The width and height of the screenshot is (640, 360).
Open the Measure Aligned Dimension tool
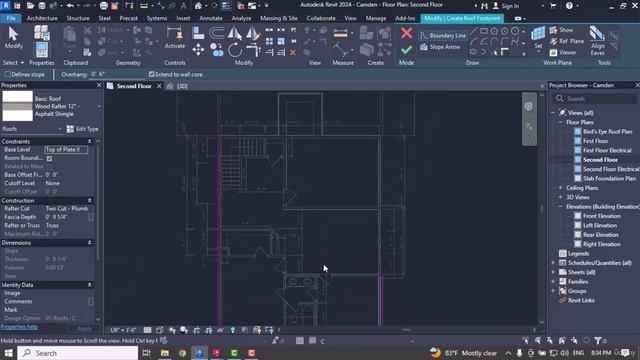340,33
